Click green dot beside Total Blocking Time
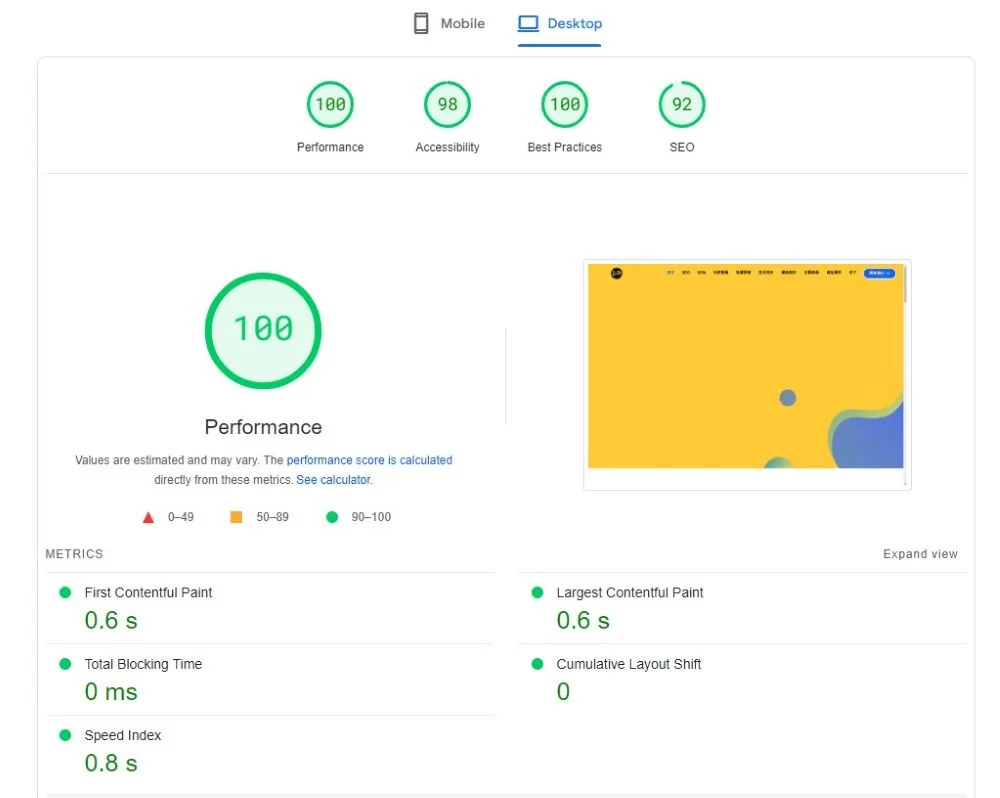 click(x=65, y=664)
